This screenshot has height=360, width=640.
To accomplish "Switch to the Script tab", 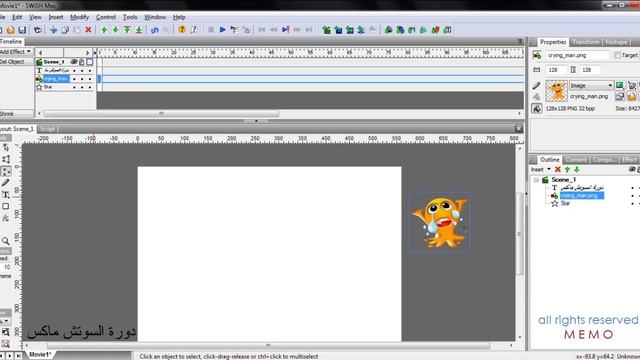I will pos(47,129).
